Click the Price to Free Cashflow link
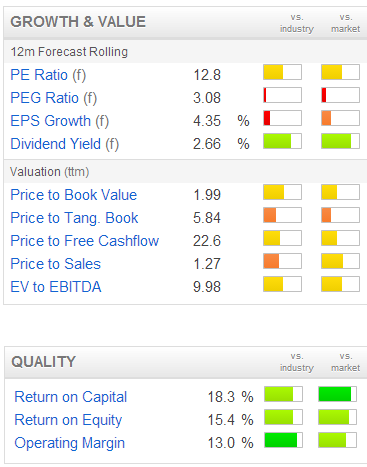 point(85,241)
